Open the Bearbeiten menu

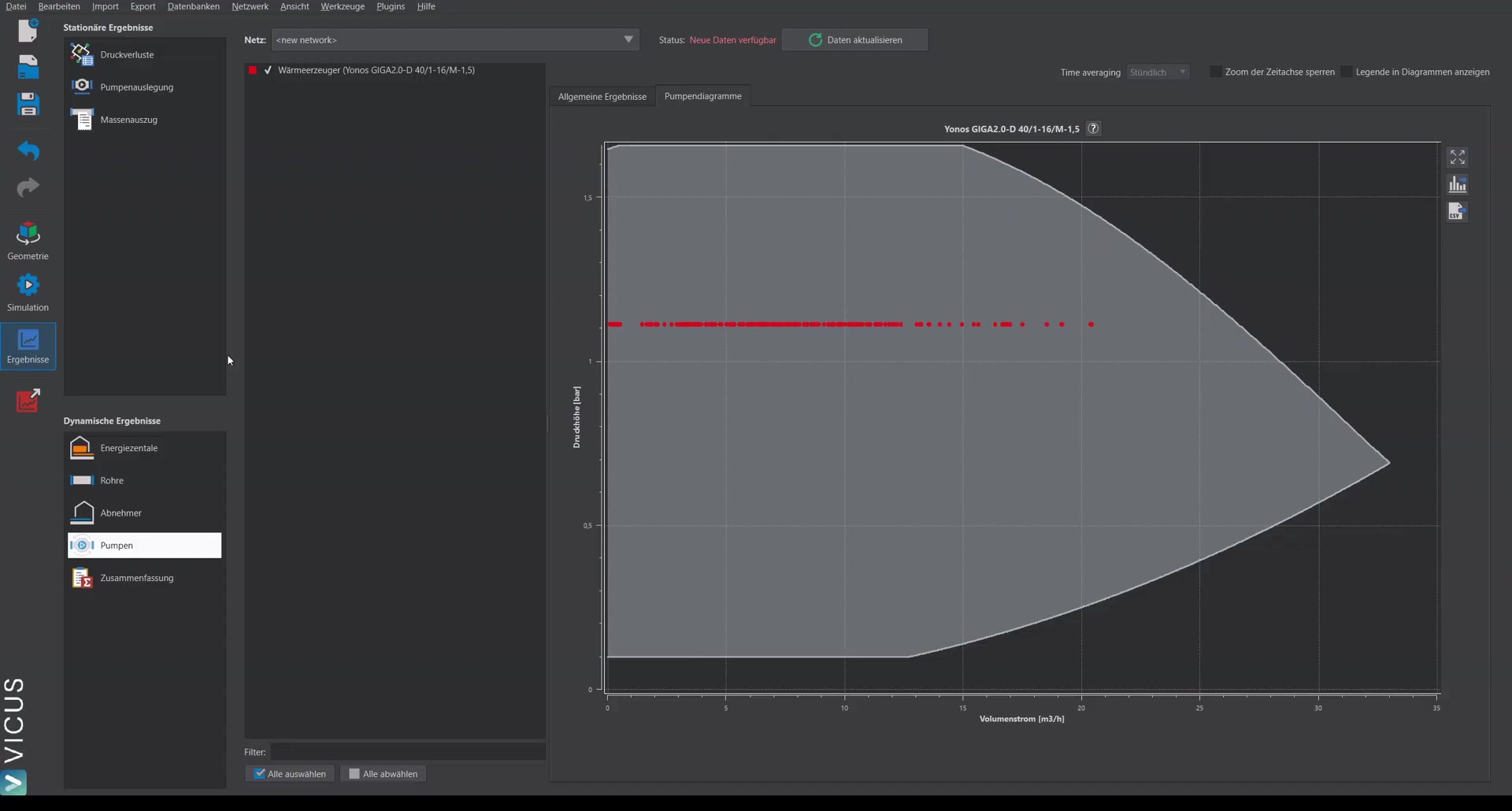(59, 6)
